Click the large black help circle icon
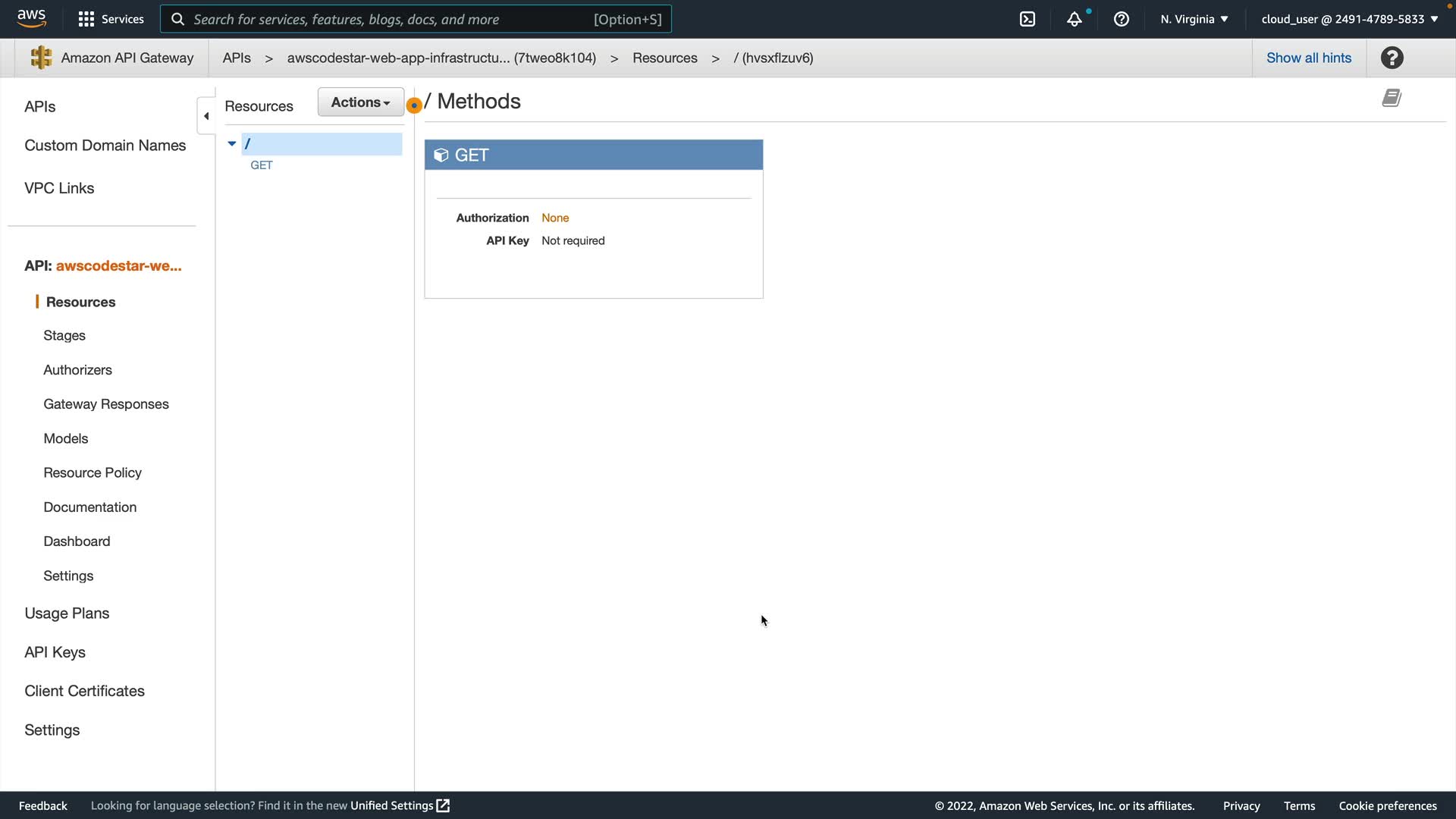The width and height of the screenshot is (1456, 819). point(1392,58)
